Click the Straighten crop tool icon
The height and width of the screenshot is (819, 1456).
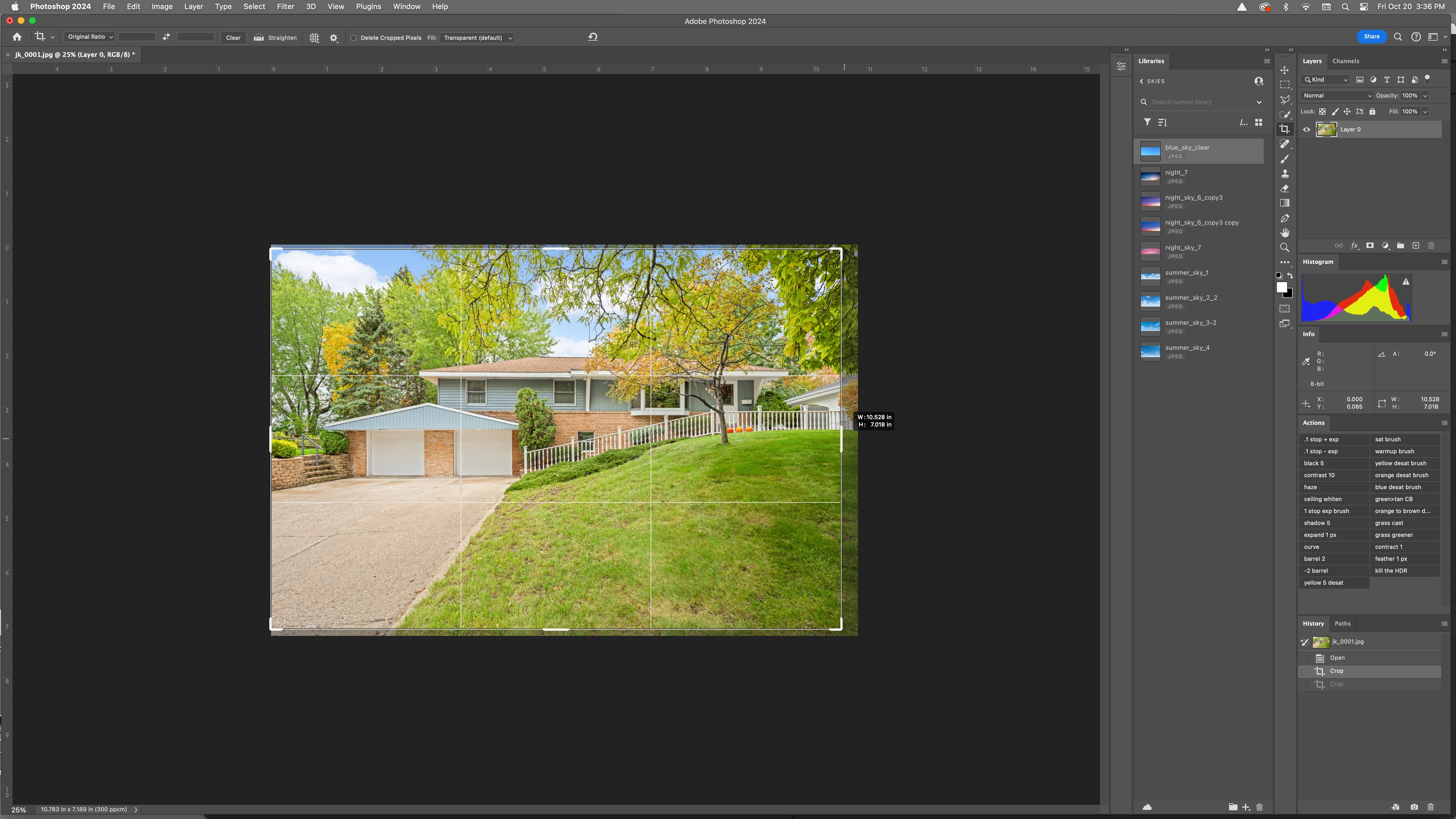[x=259, y=38]
